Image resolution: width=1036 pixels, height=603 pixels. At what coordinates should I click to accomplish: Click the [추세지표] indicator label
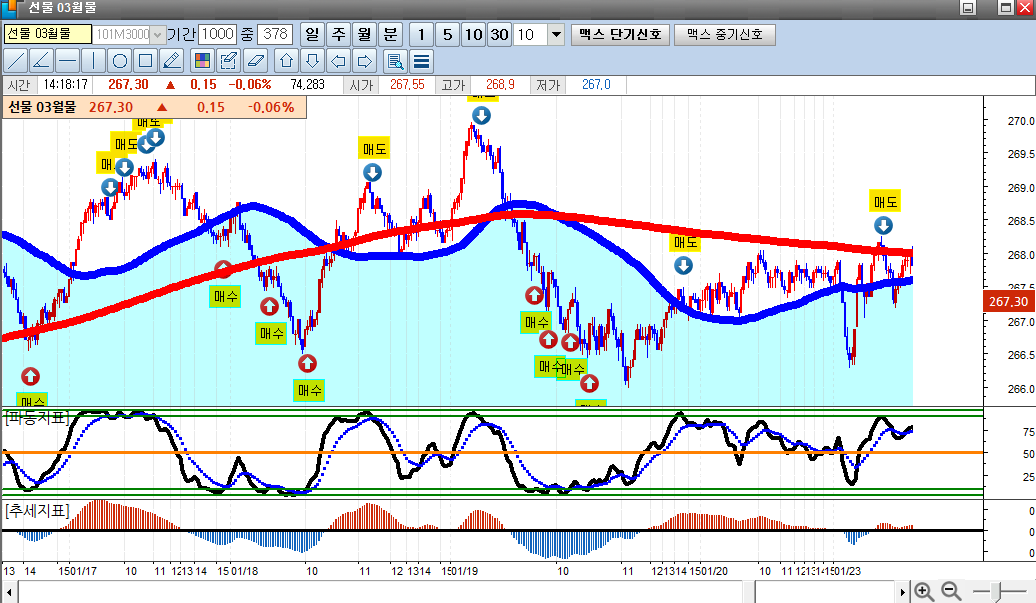pos(36,510)
